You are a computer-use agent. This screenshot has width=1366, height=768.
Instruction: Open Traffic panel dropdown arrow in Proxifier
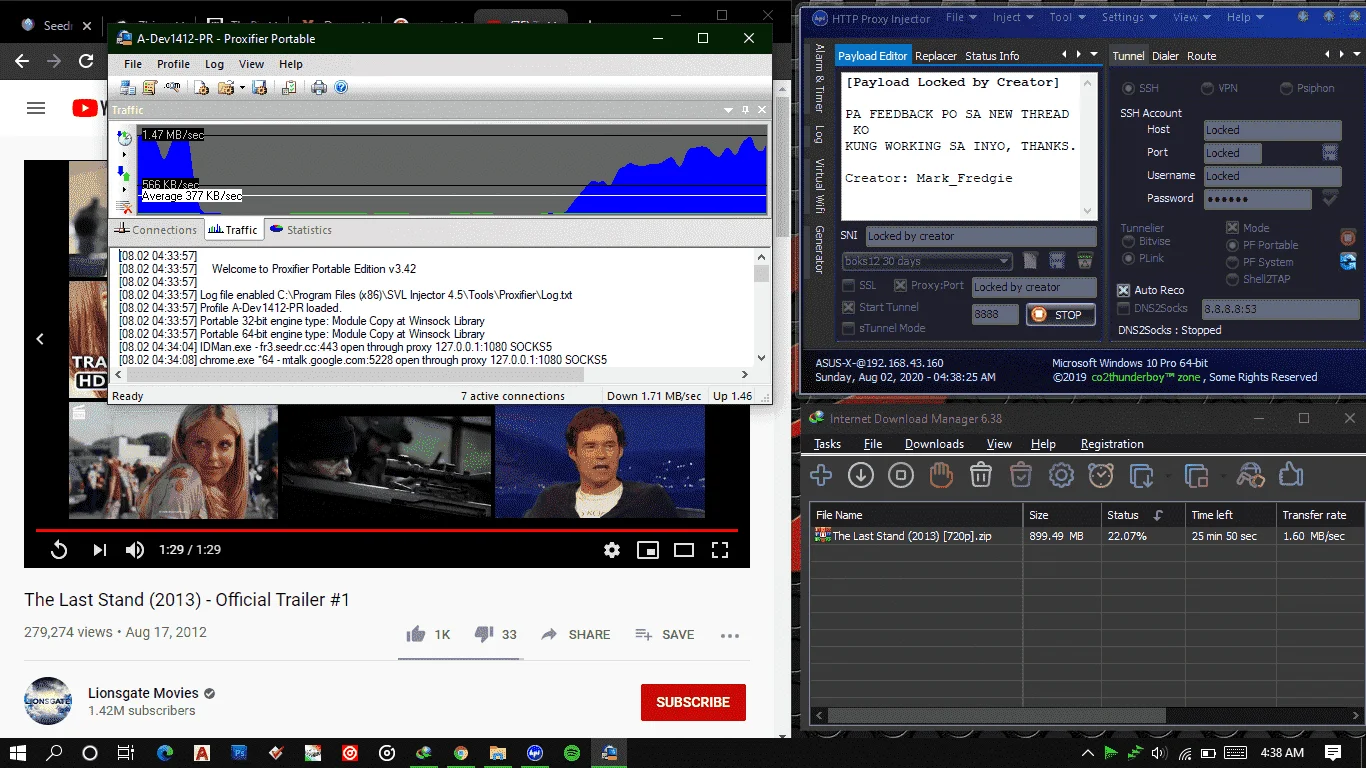click(x=727, y=110)
